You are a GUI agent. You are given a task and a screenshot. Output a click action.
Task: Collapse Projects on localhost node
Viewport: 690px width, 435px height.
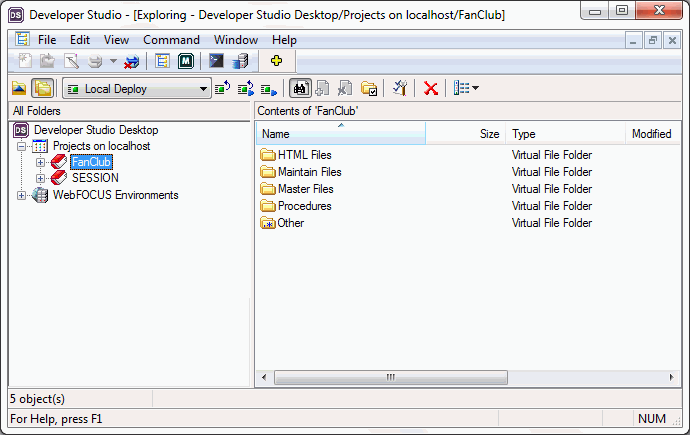[21, 146]
